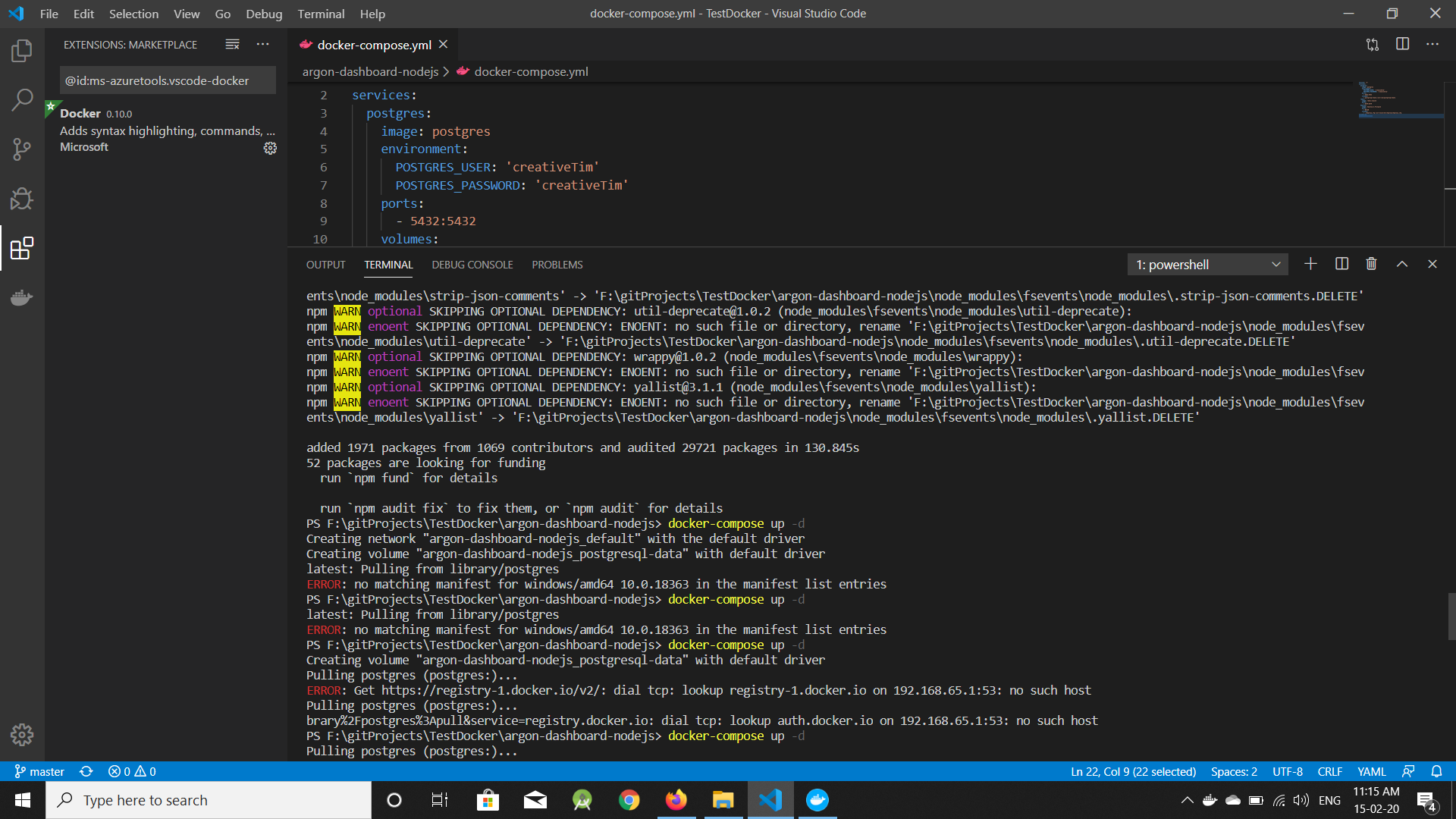Switch to the PROBLEMS panel tab
The height and width of the screenshot is (819, 1456).
(x=557, y=265)
